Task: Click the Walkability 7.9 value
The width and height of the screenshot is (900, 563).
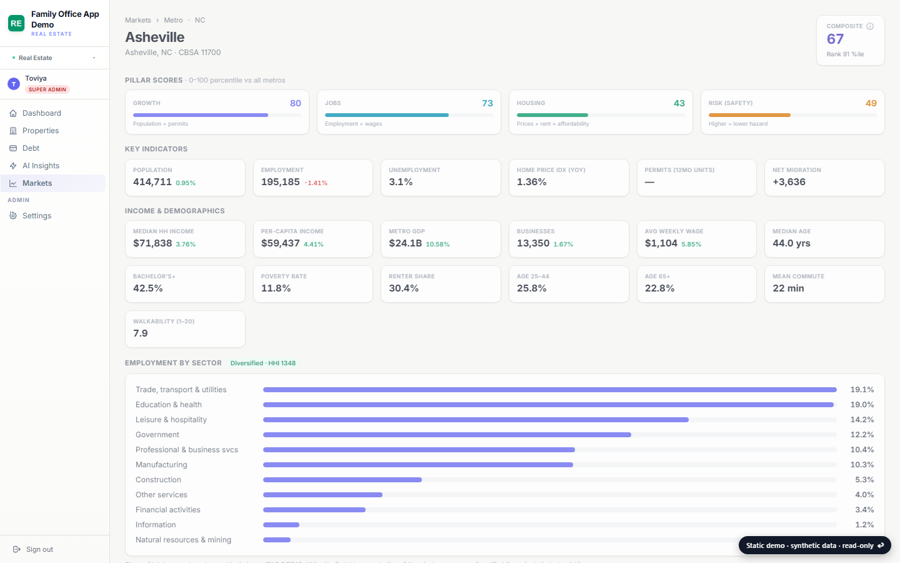Action: (141, 333)
